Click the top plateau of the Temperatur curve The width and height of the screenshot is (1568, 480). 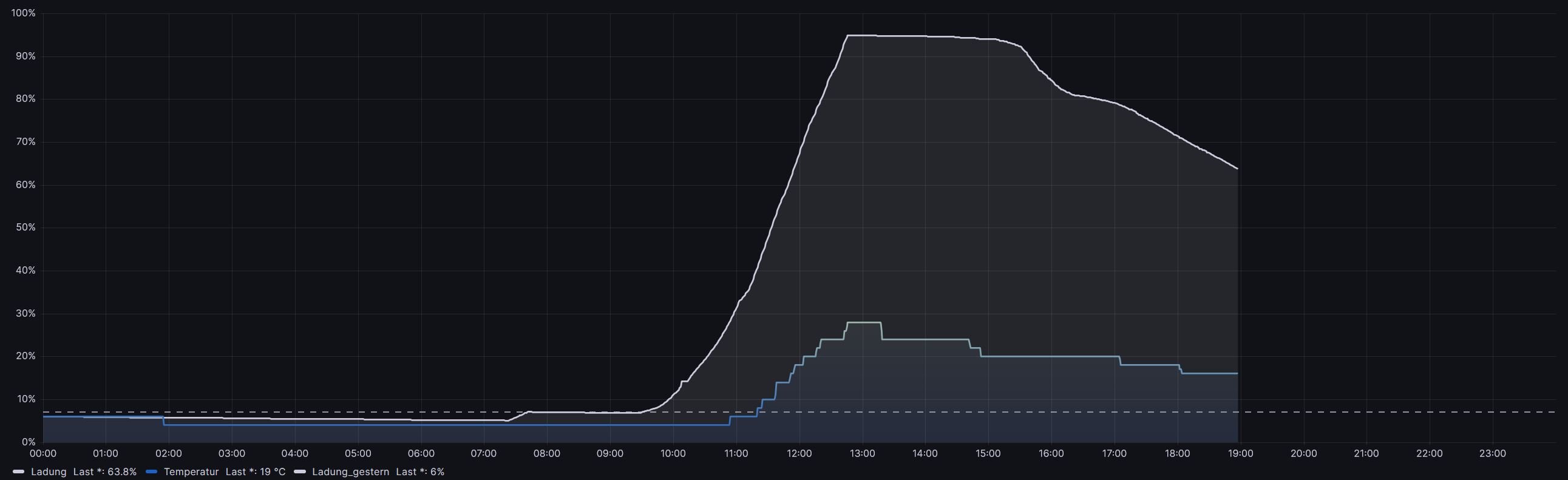pos(863,322)
